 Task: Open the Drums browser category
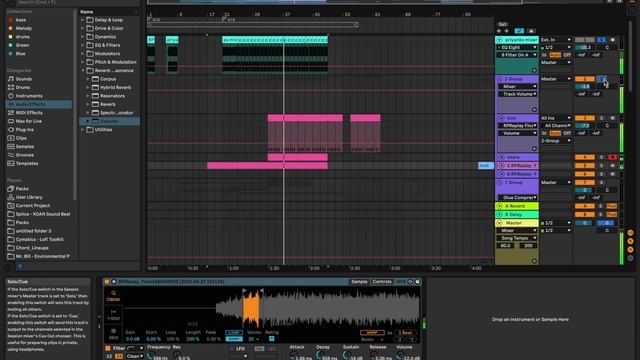click(x=22, y=87)
